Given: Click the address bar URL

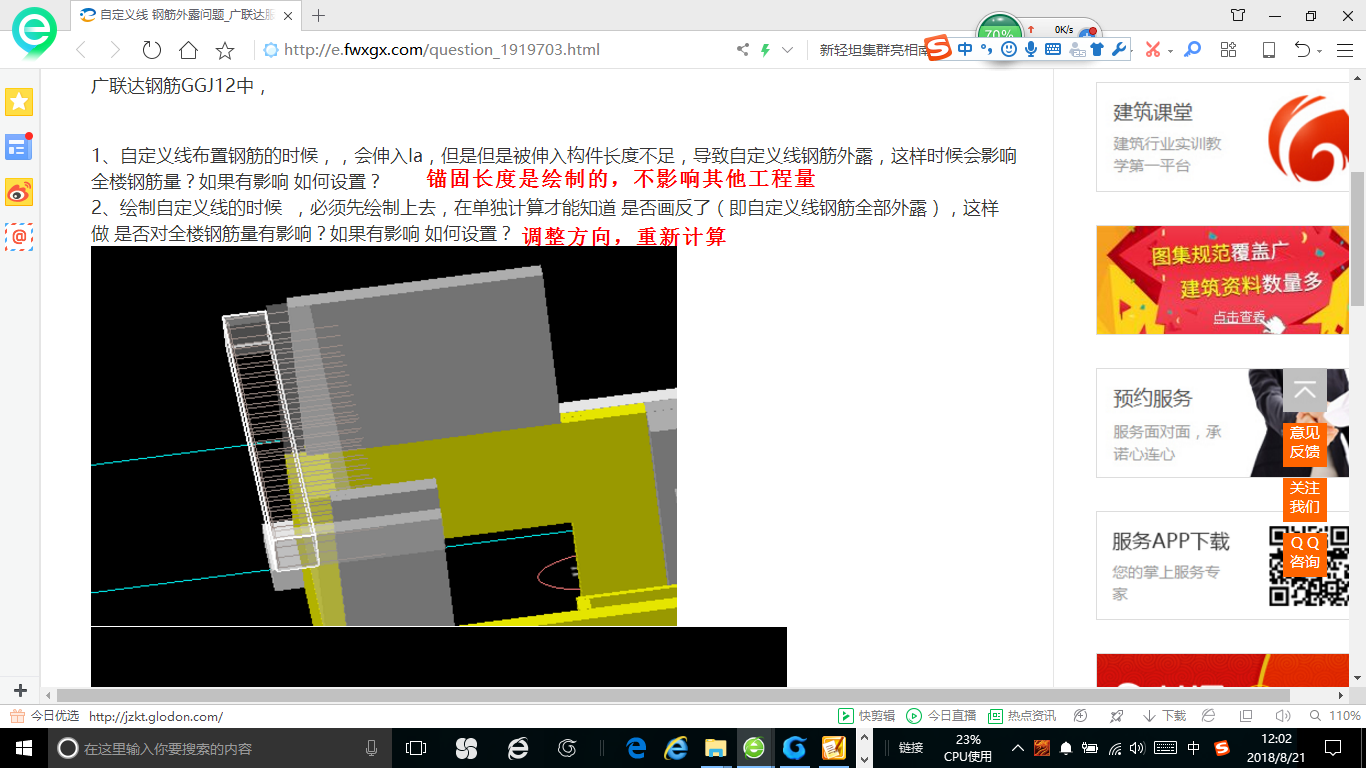Looking at the screenshot, I should (x=442, y=50).
